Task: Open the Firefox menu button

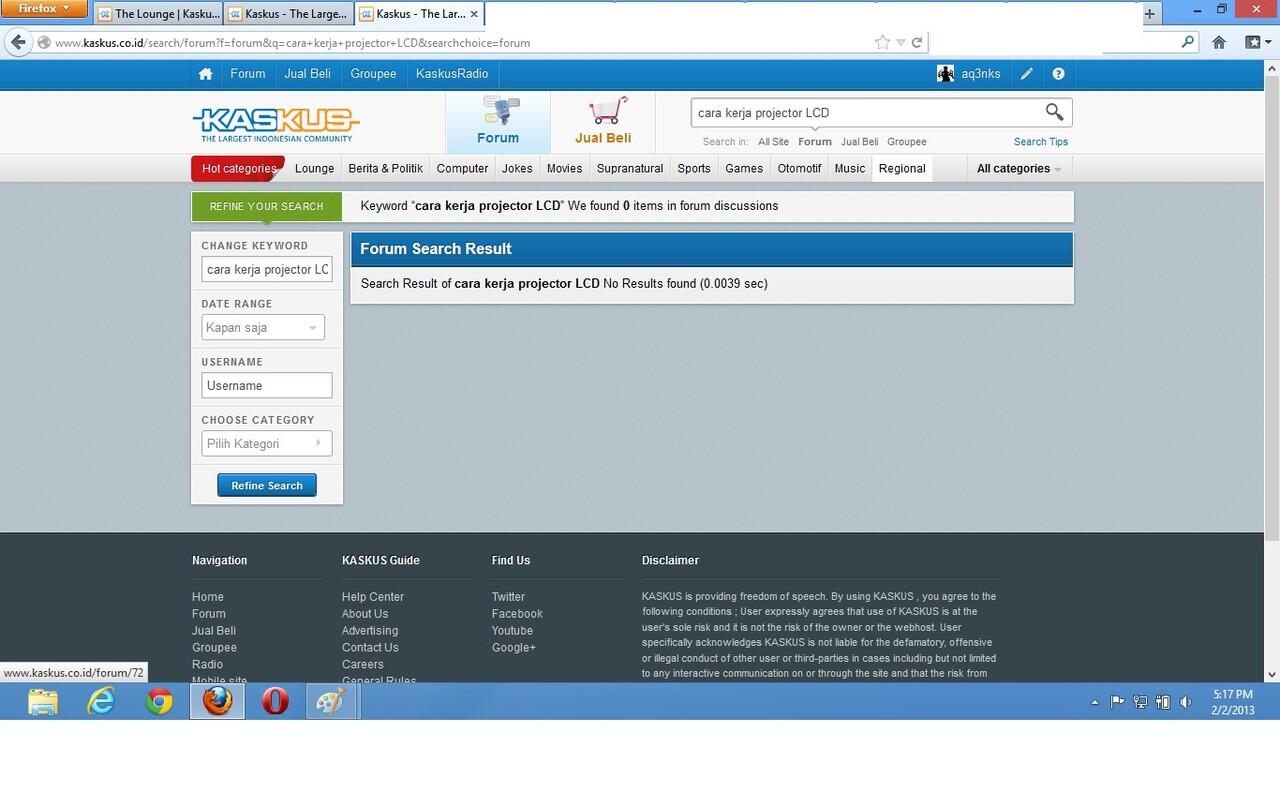Action: pyautogui.click(x=46, y=9)
